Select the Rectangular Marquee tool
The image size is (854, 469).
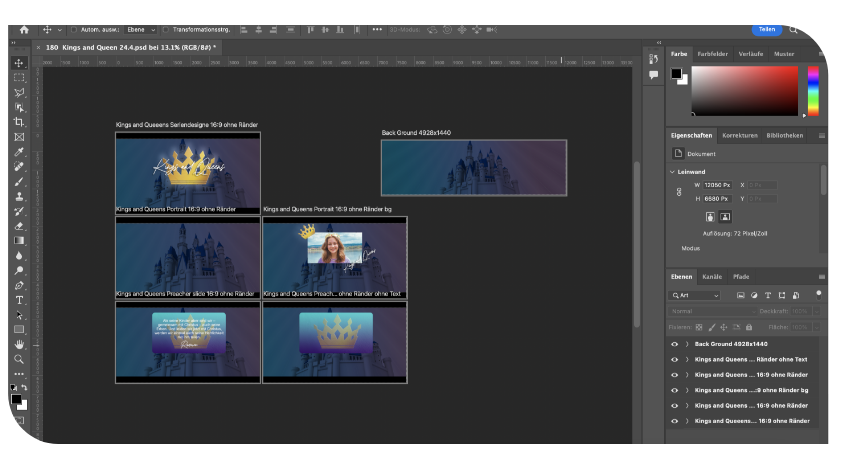pos(19,77)
